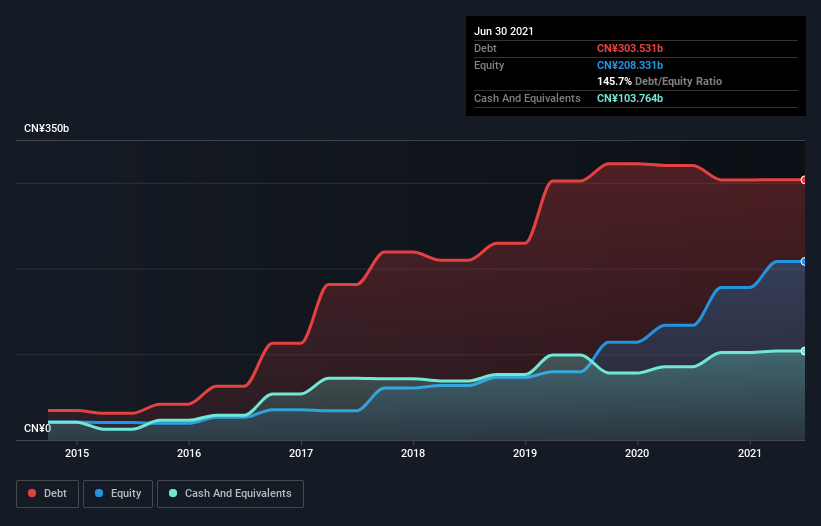The image size is (821, 526).
Task: Toggle the Debt legend button
Action: [x=47, y=494]
